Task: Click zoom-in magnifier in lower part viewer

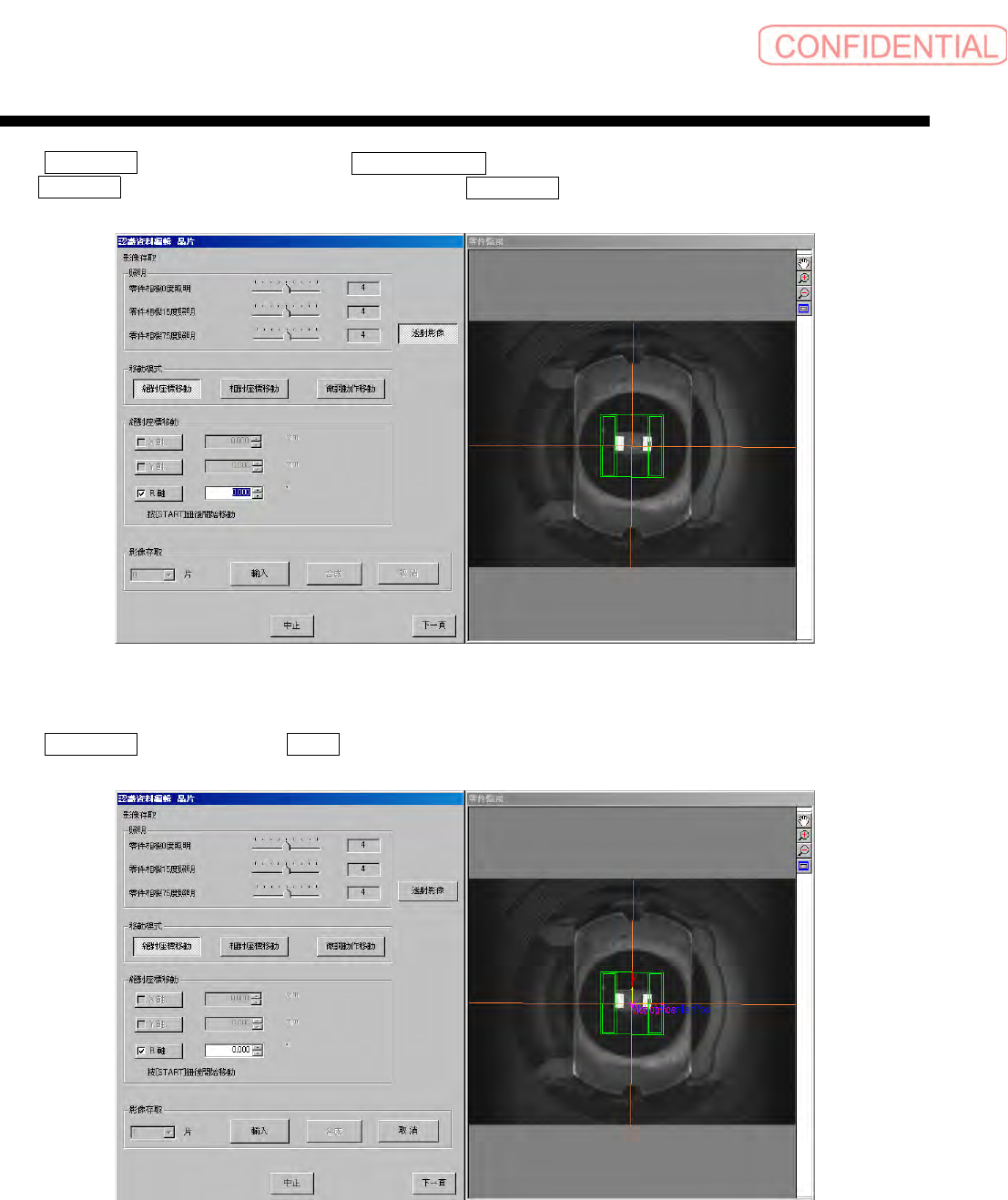Action: pyautogui.click(x=804, y=836)
